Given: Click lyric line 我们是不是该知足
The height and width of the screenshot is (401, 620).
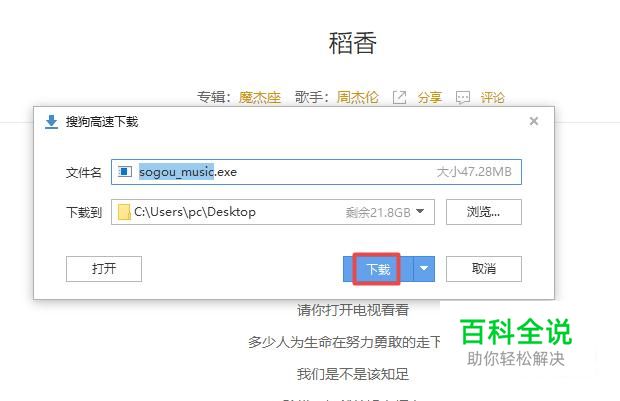Looking at the screenshot, I should [x=353, y=374].
